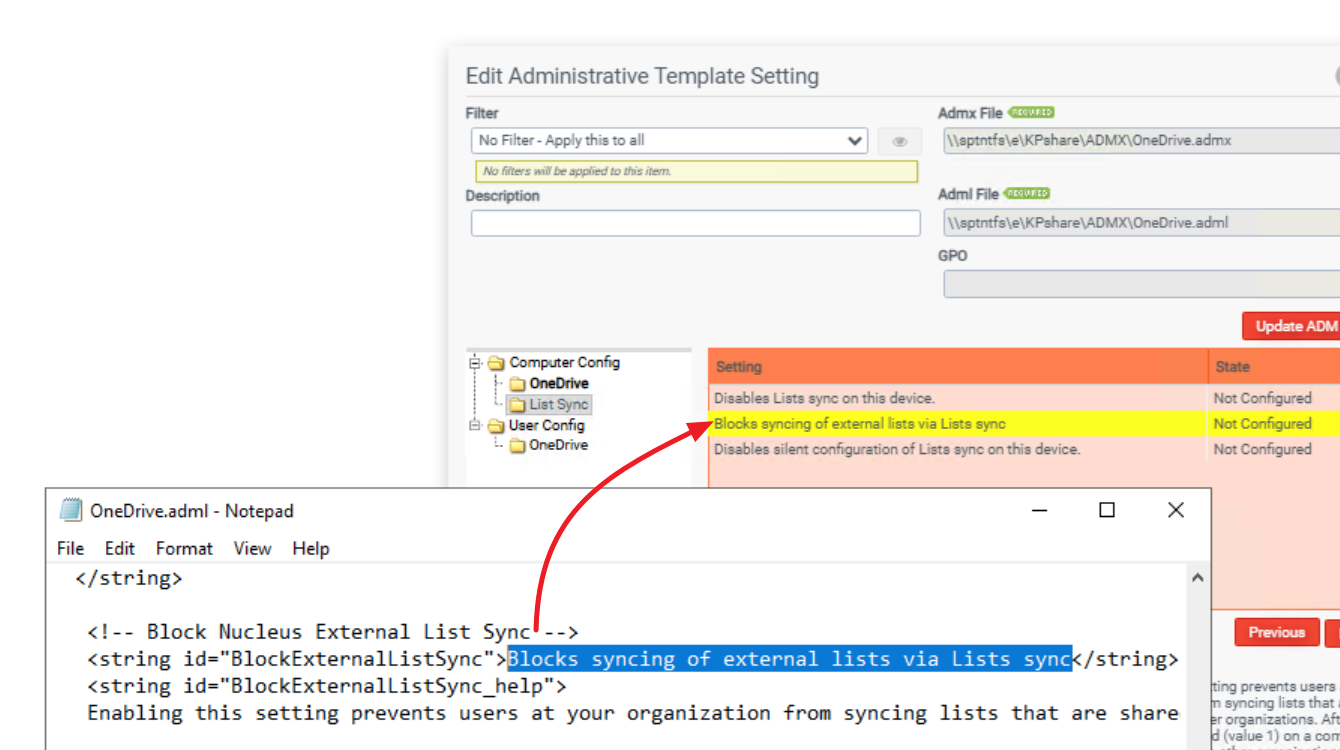This screenshot has width=1340, height=750.
Task: Click the Block Nucleus External List Sync comment
Action: [333, 632]
